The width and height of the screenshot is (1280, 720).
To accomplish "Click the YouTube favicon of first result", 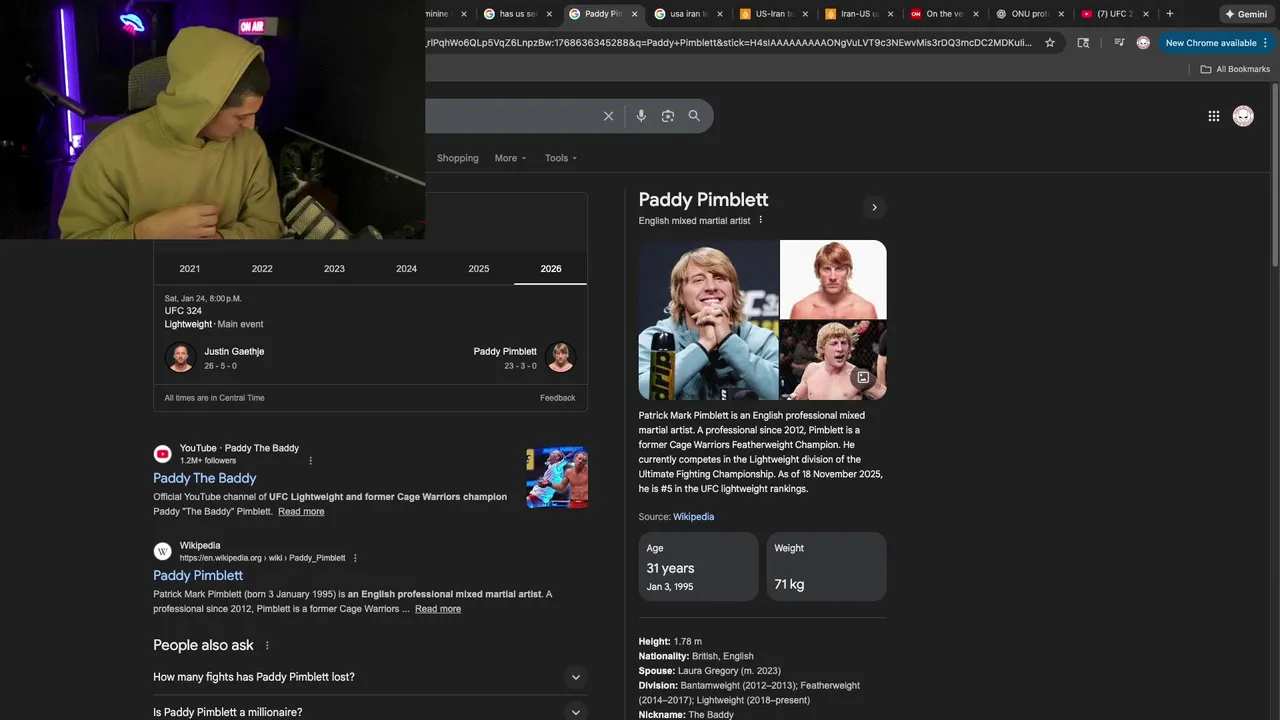I will pos(162,454).
